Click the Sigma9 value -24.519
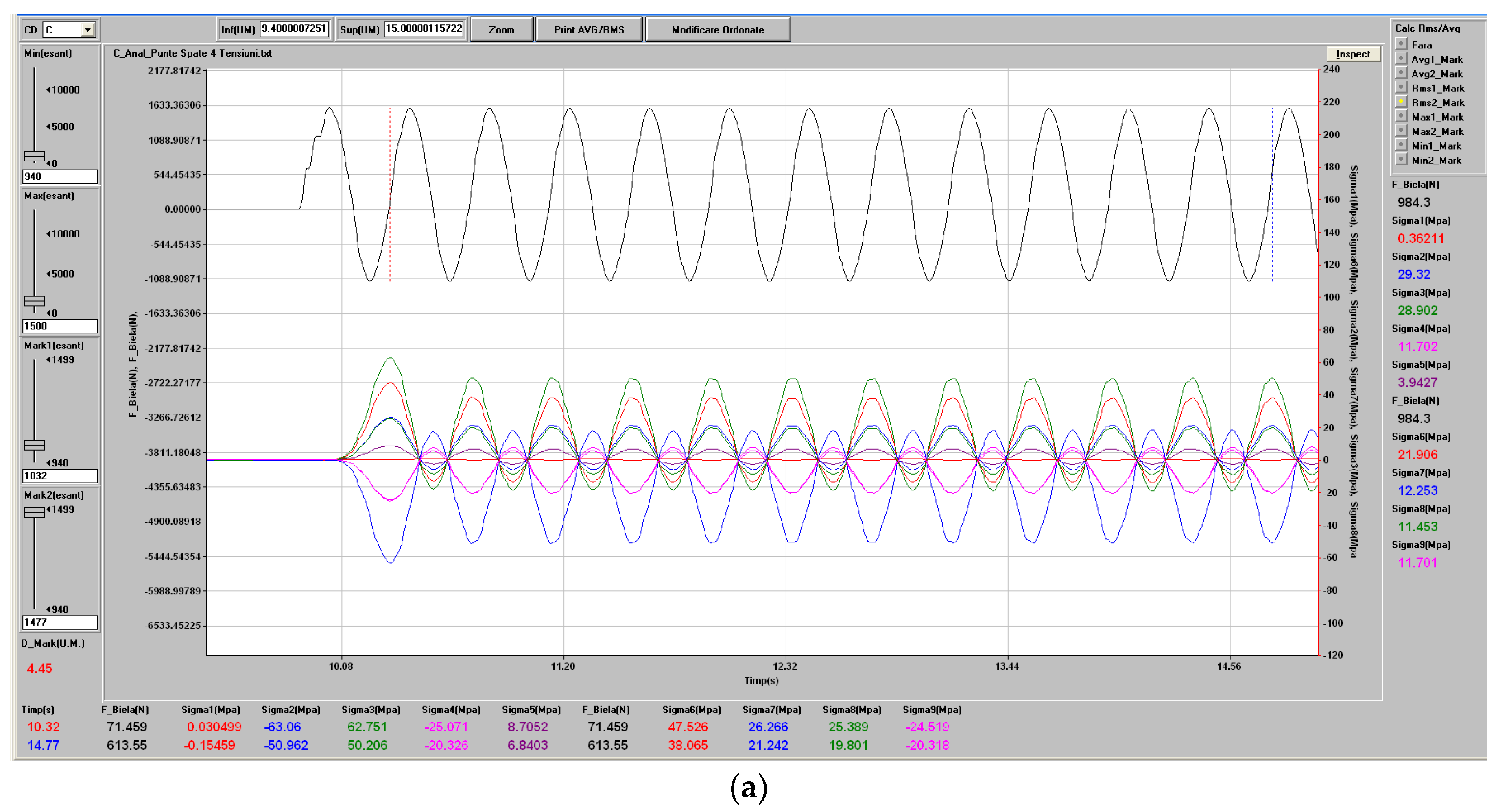Image resolution: width=1496 pixels, height=812 pixels. (928, 727)
